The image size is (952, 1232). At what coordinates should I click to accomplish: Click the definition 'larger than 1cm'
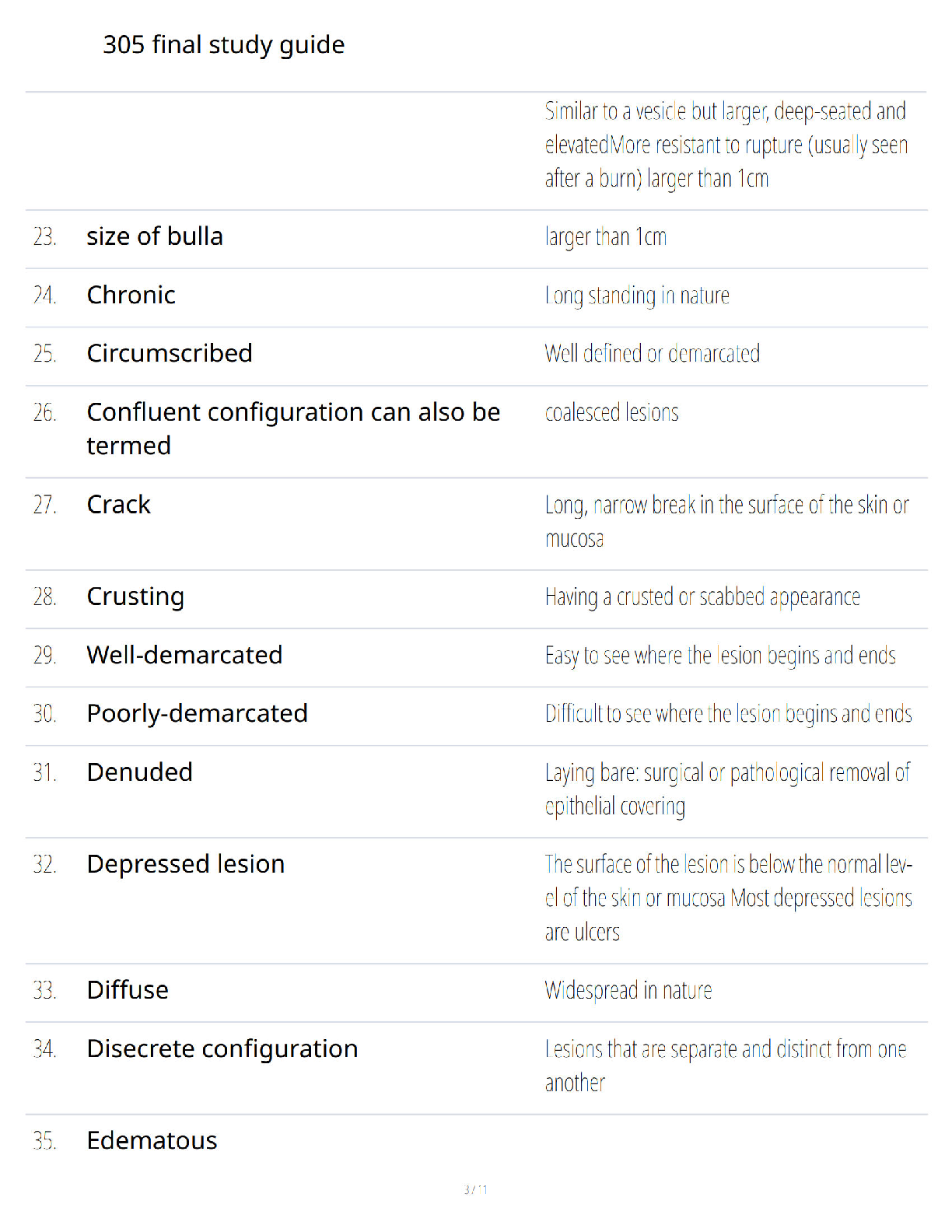[606, 237]
